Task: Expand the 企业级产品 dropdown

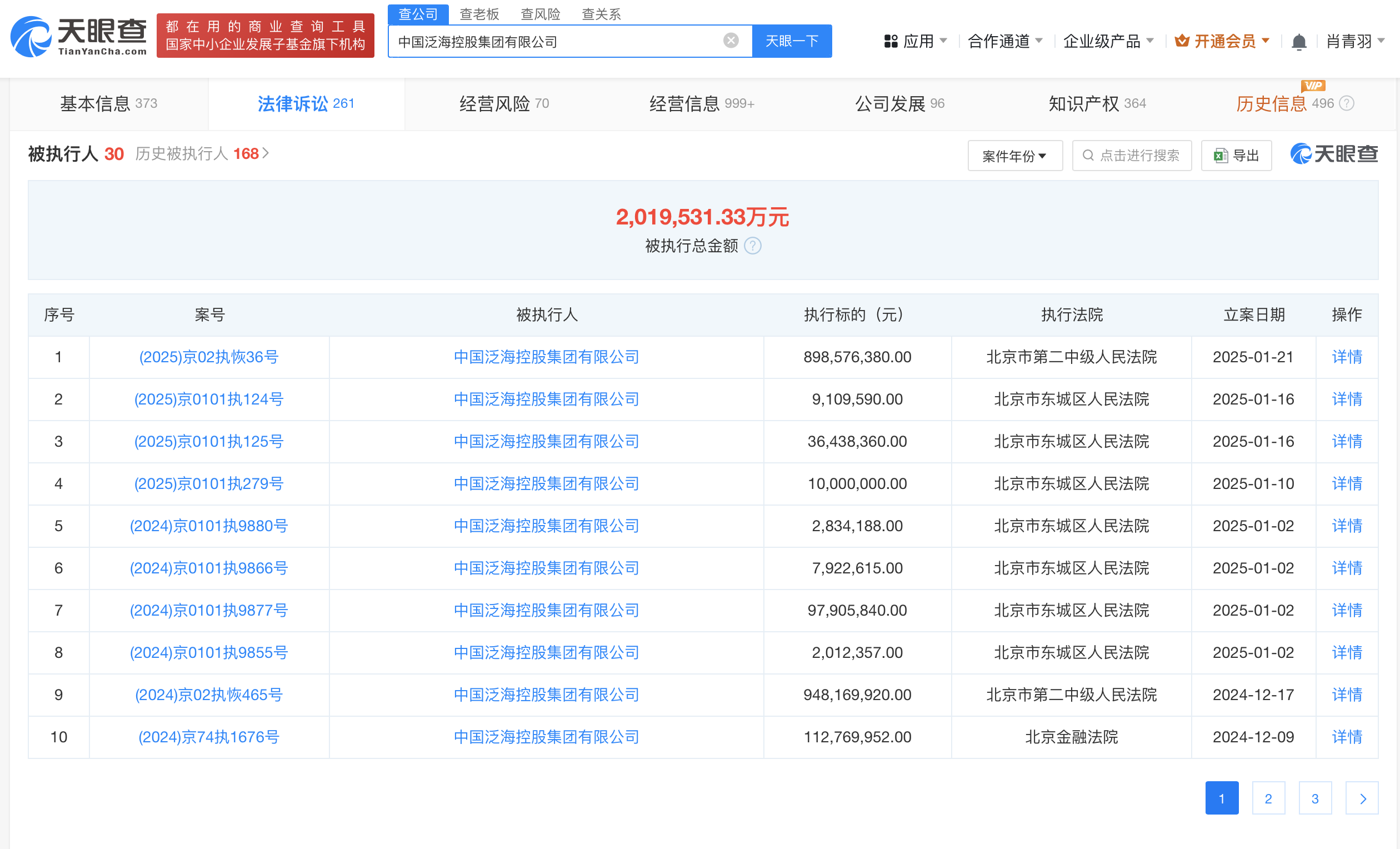Action: pyautogui.click(x=1108, y=42)
